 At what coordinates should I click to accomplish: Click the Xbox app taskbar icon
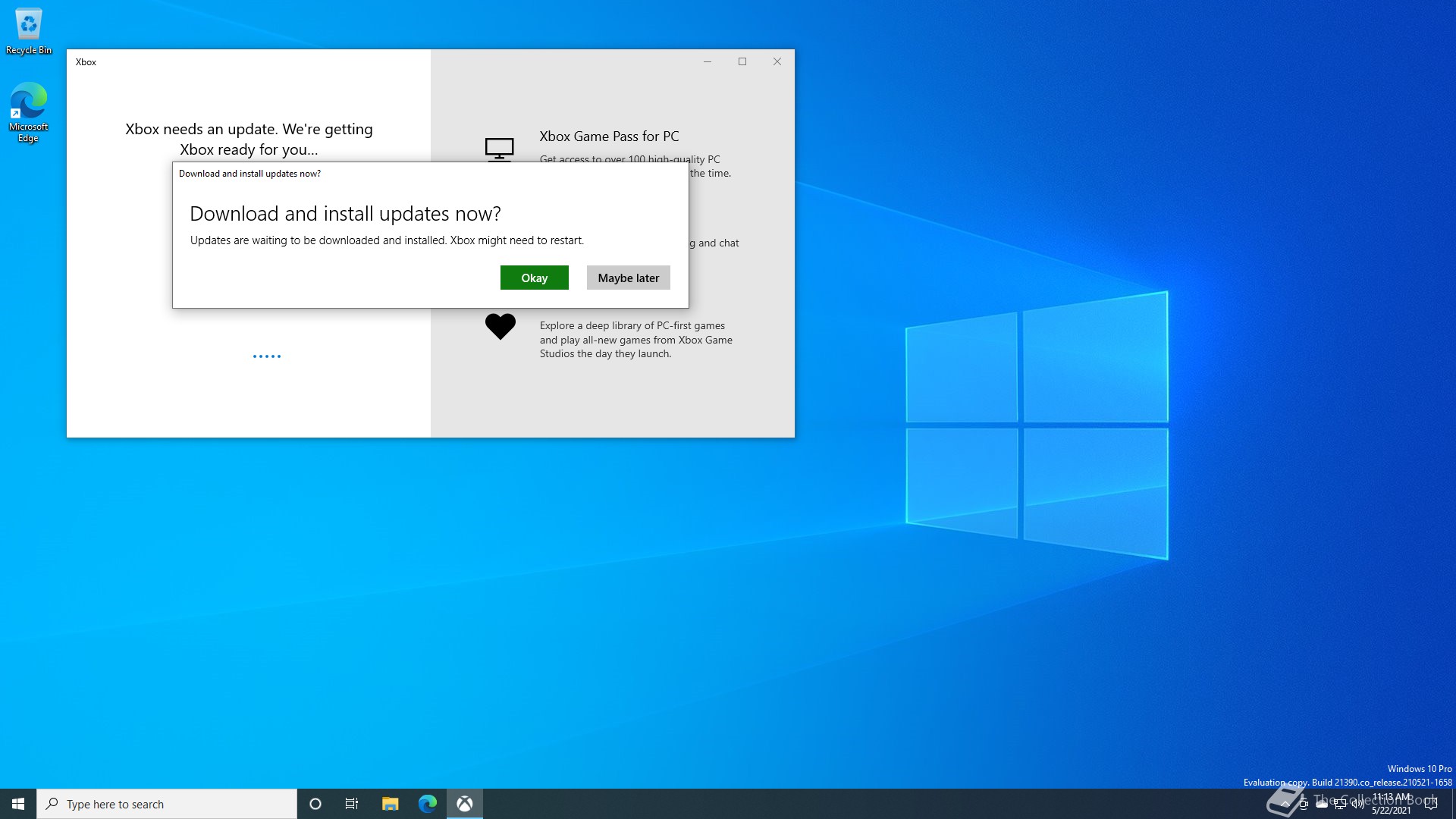click(465, 804)
